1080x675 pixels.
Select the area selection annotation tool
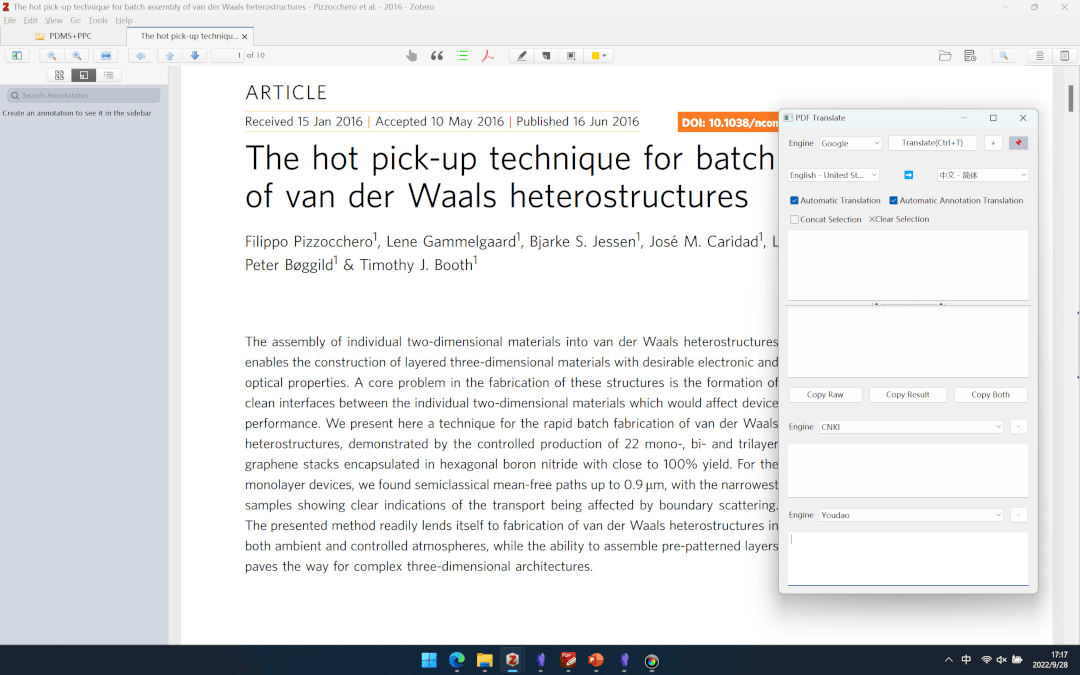[571, 56]
